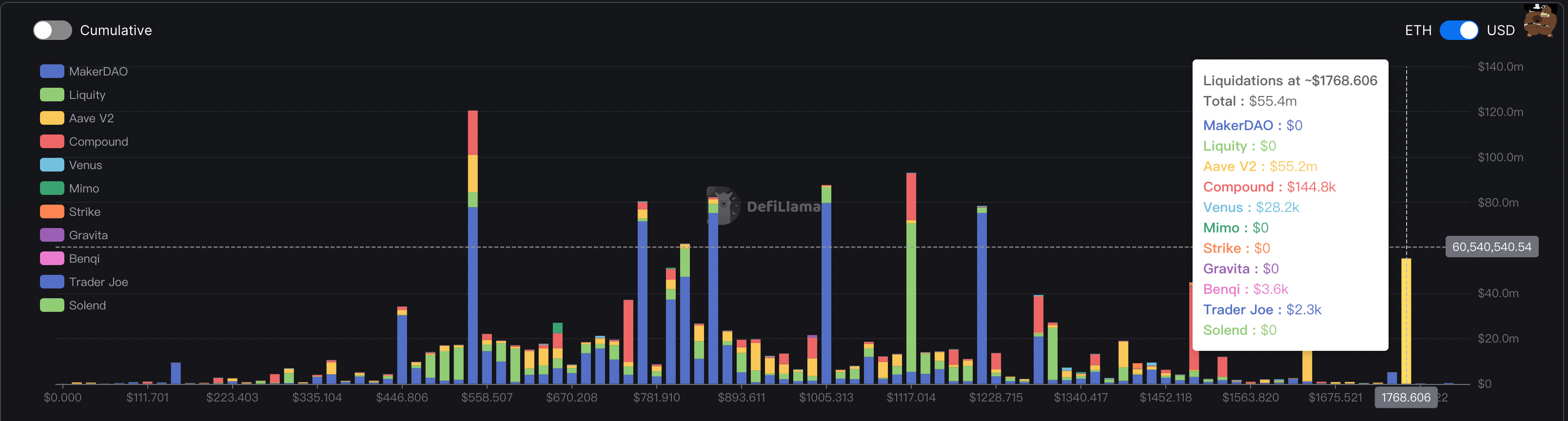The image size is (1568, 421).
Task: Click the y-axis label $80.0m
Action: pyautogui.click(x=1498, y=203)
